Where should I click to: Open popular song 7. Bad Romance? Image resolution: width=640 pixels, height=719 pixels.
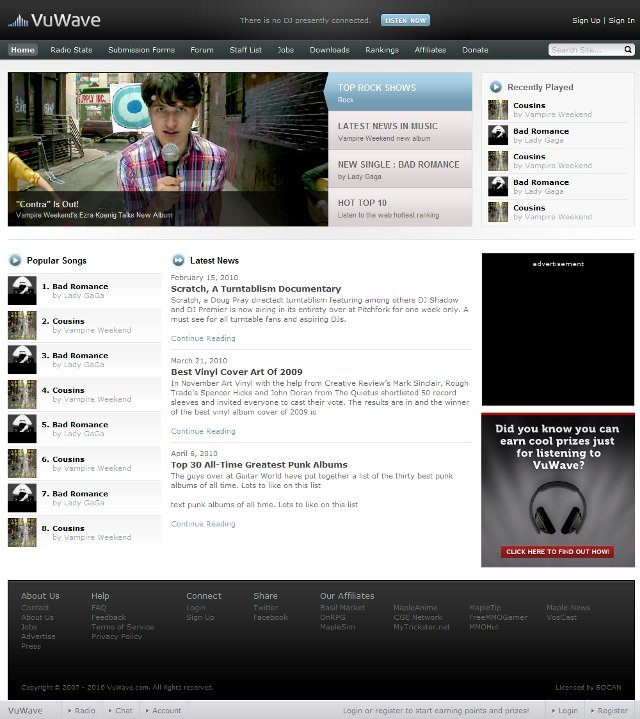(80, 493)
